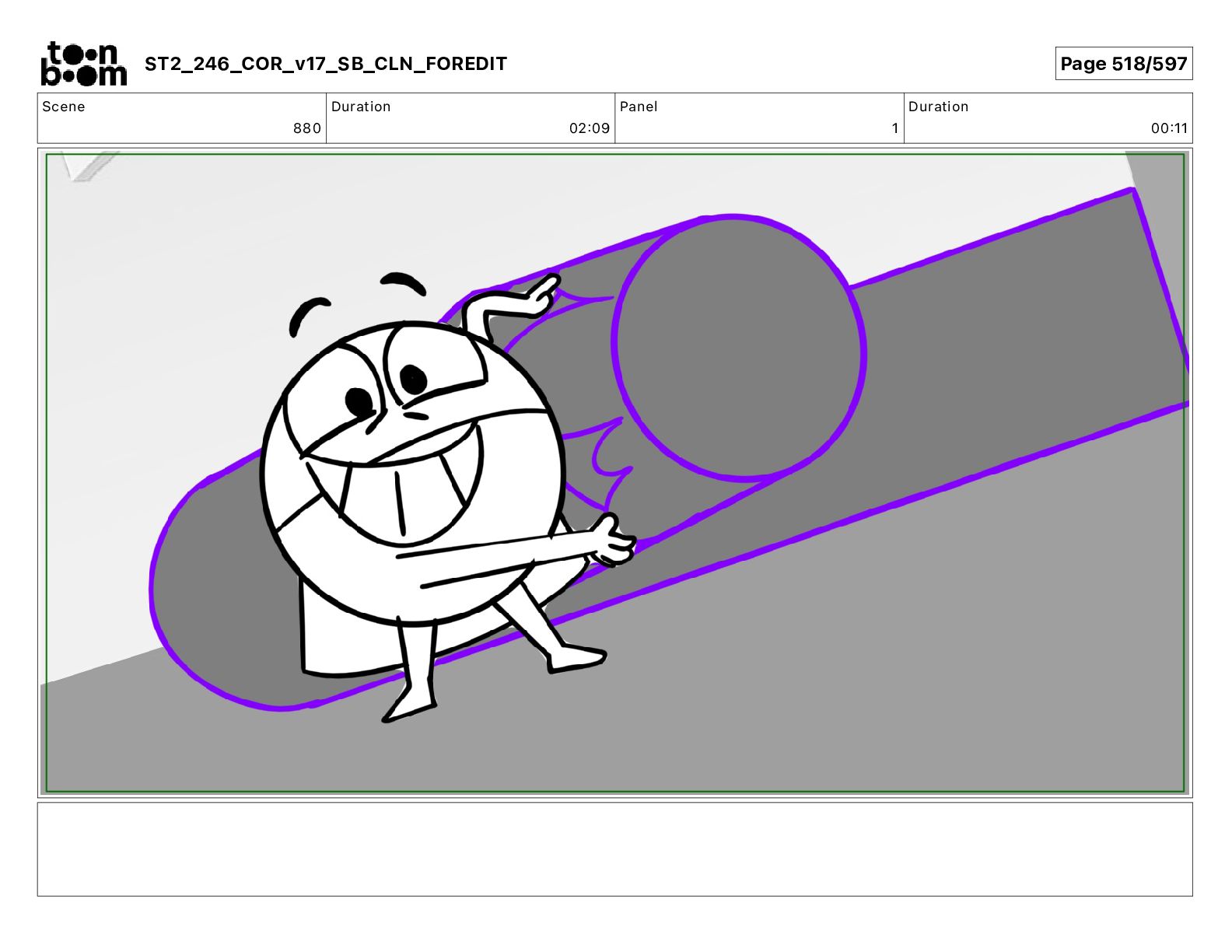Click the Page 518/597 indicator
1232x952 pixels.
[x=1124, y=64]
